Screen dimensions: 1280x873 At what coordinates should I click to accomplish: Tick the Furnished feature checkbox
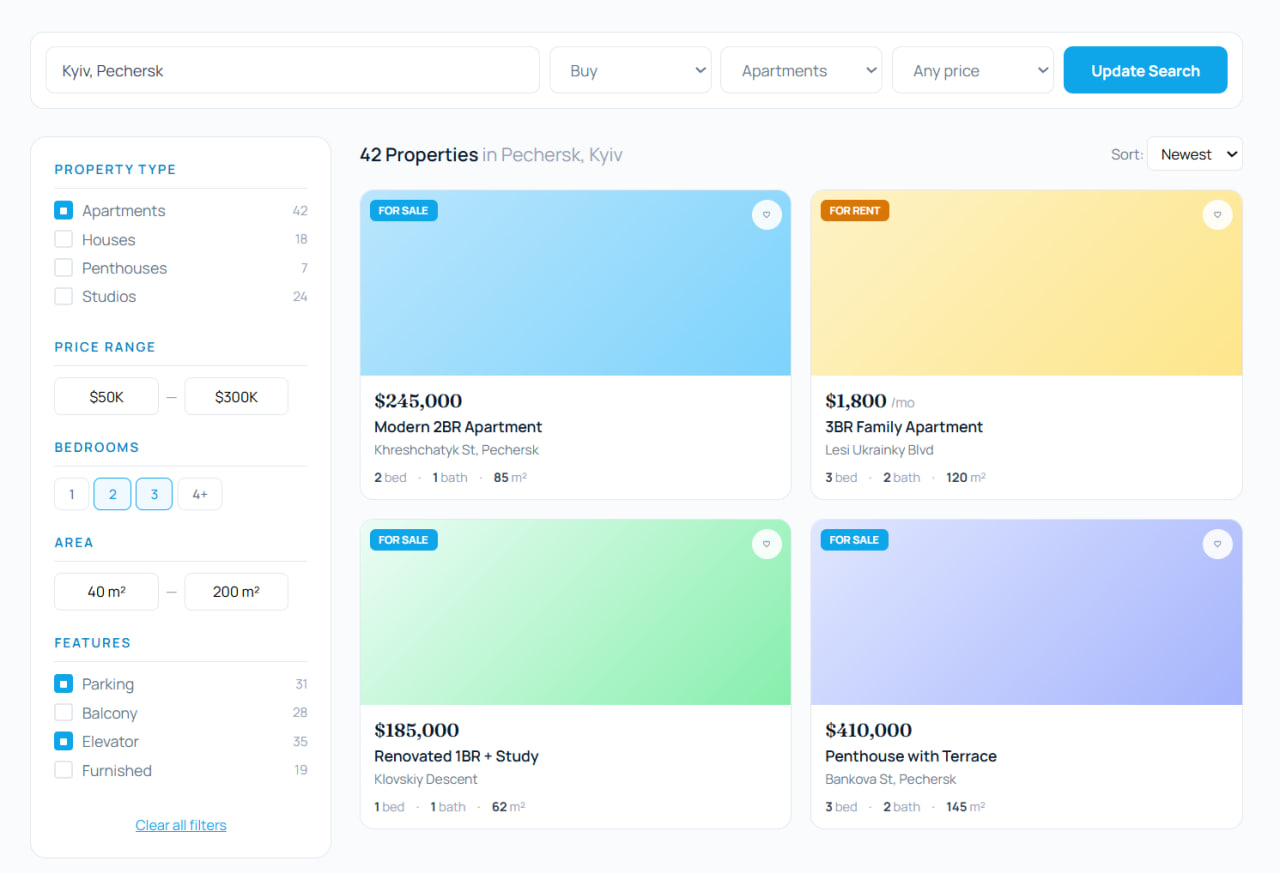pyautogui.click(x=64, y=771)
